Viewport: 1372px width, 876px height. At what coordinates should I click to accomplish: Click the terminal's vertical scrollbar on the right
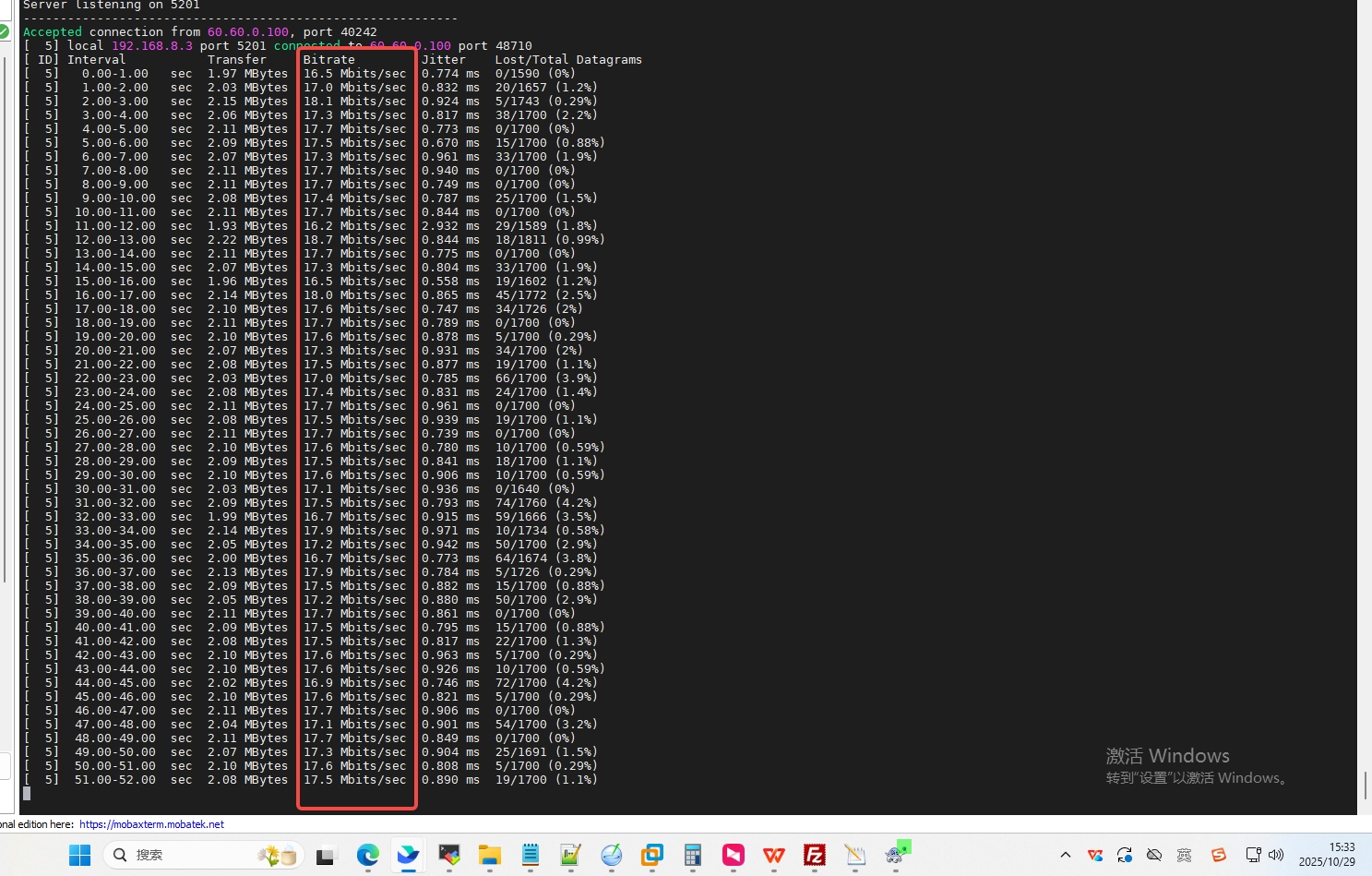click(x=1365, y=785)
